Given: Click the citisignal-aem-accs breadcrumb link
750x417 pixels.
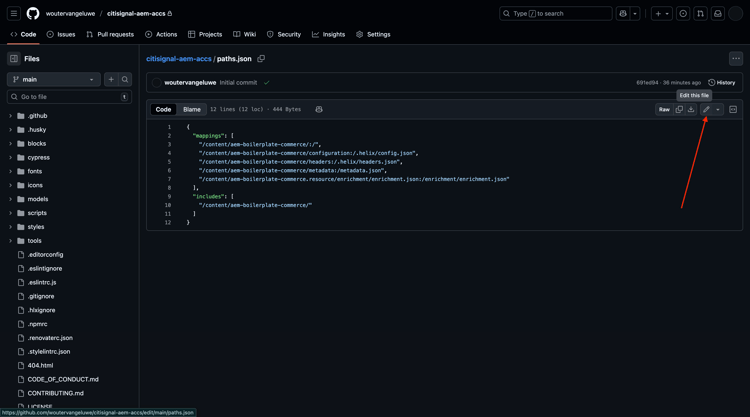Looking at the screenshot, I should coord(178,59).
